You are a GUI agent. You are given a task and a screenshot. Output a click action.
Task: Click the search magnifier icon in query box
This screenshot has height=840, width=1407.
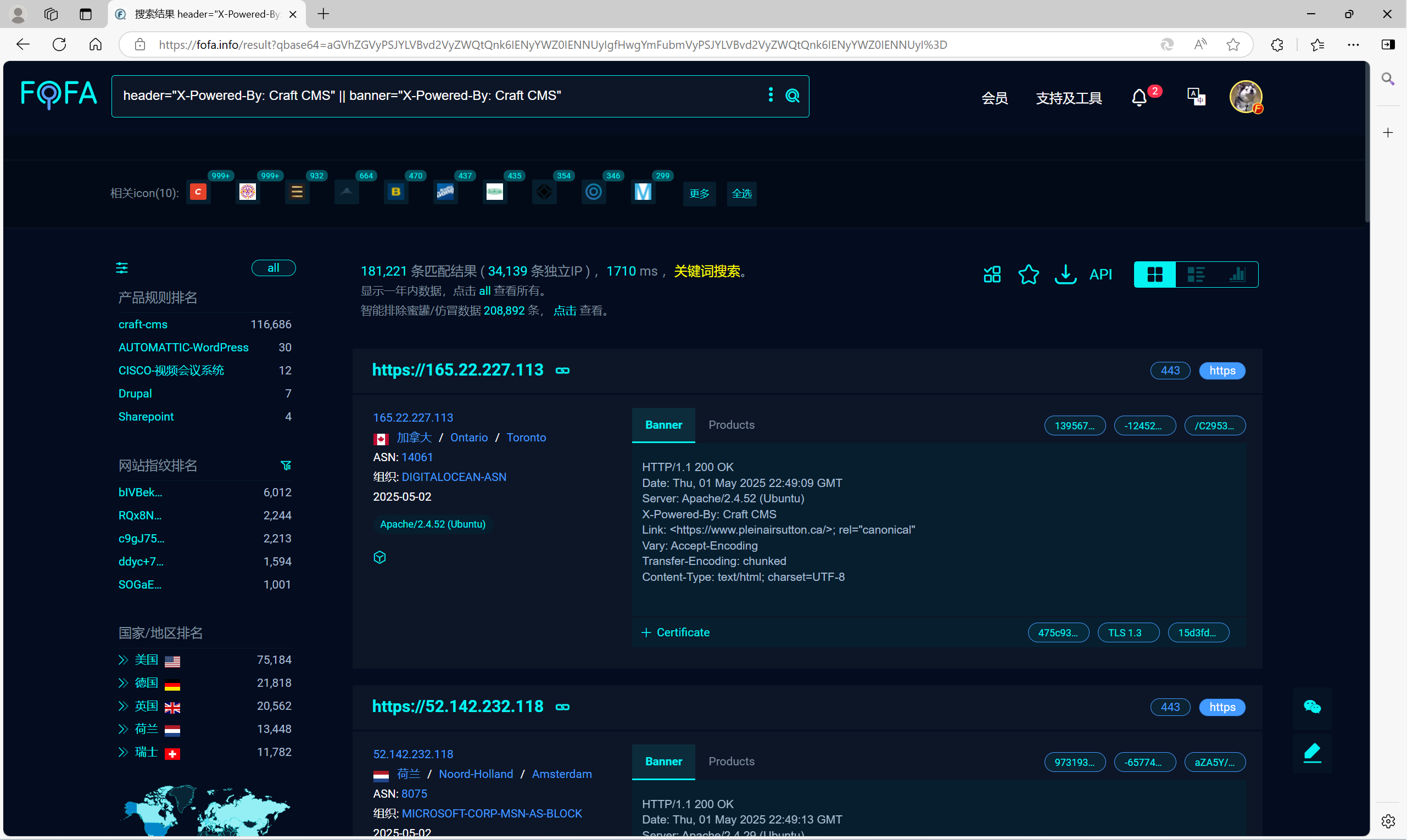point(792,96)
